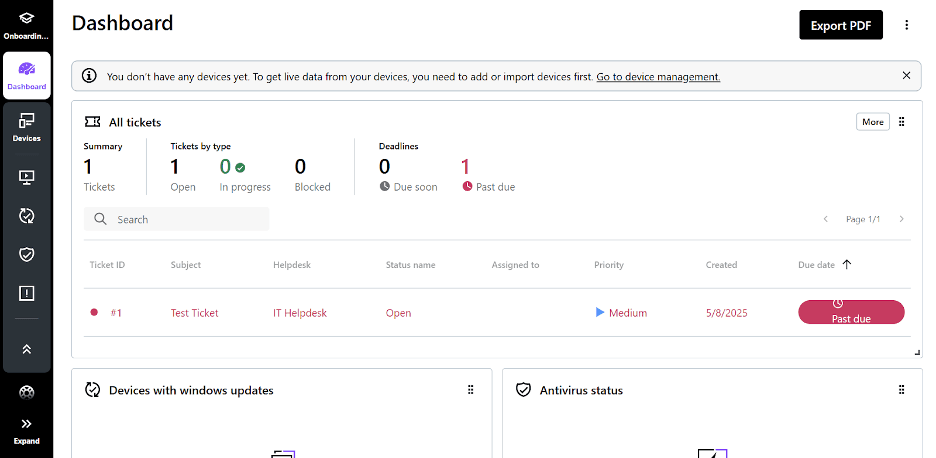Grab the All tickets widget resize corner
936x458 pixels.
point(917,353)
